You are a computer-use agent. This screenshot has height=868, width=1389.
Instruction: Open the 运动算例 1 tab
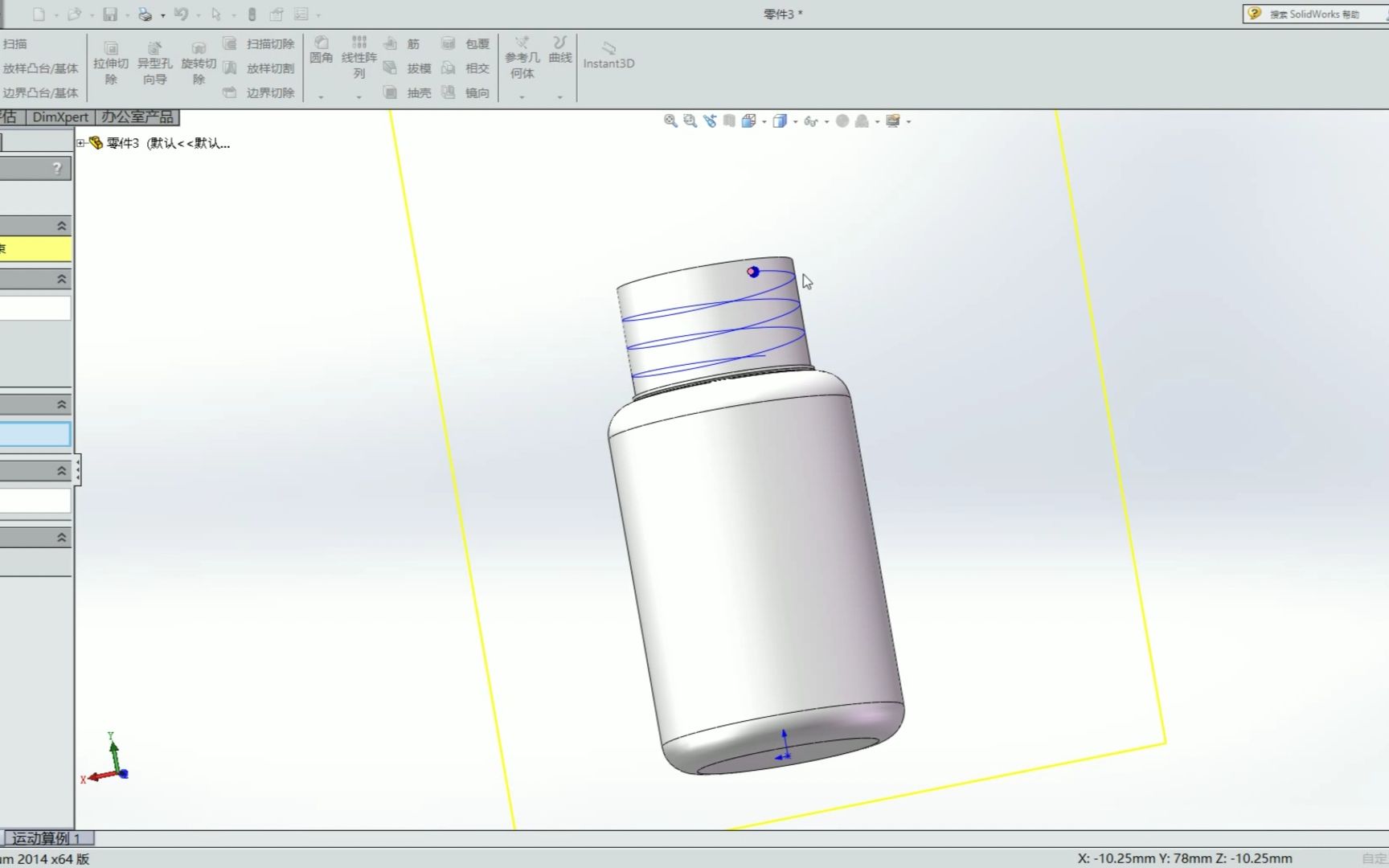point(47,838)
